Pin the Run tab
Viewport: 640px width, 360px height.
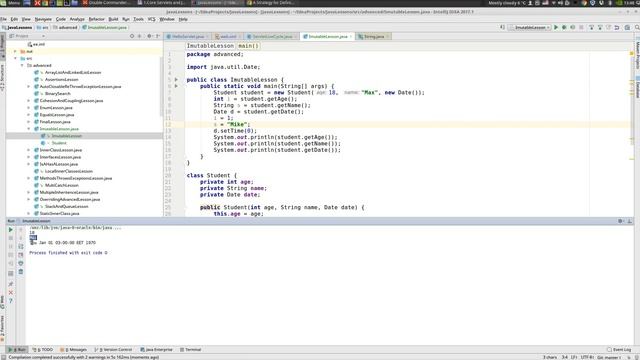11,284
